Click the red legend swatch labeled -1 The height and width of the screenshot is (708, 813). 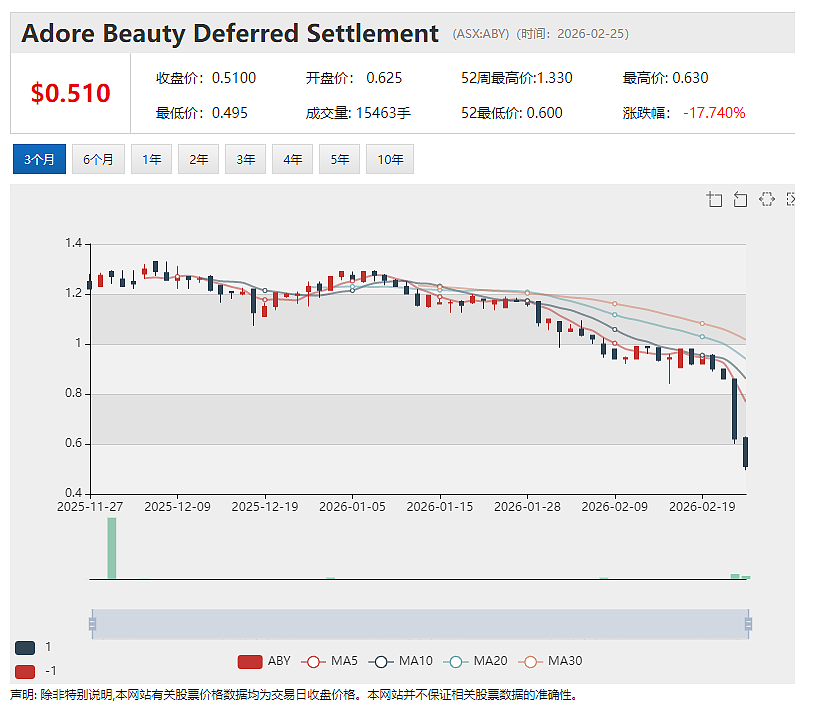[25, 672]
